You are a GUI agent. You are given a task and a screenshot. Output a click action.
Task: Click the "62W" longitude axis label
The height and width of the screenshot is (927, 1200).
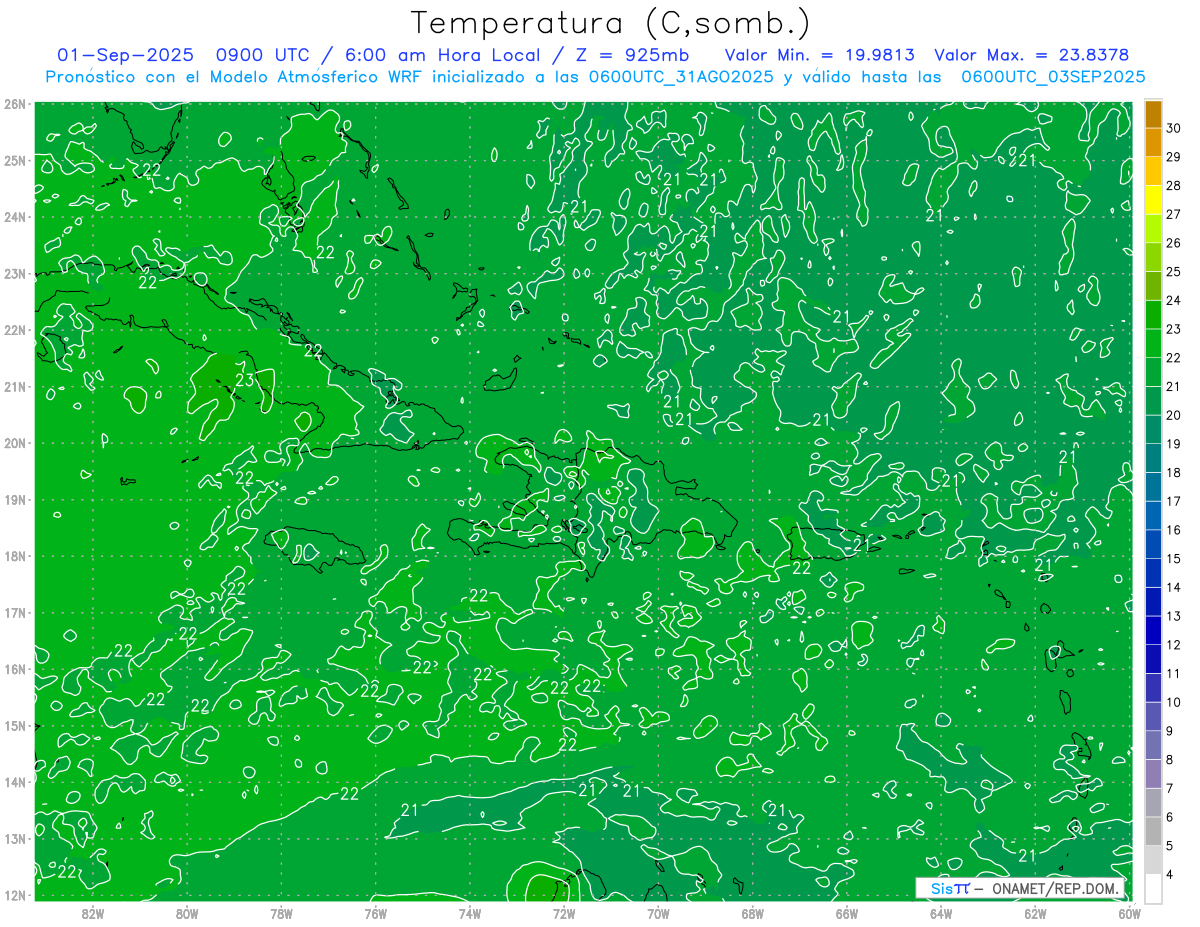pyautogui.click(x=1035, y=912)
